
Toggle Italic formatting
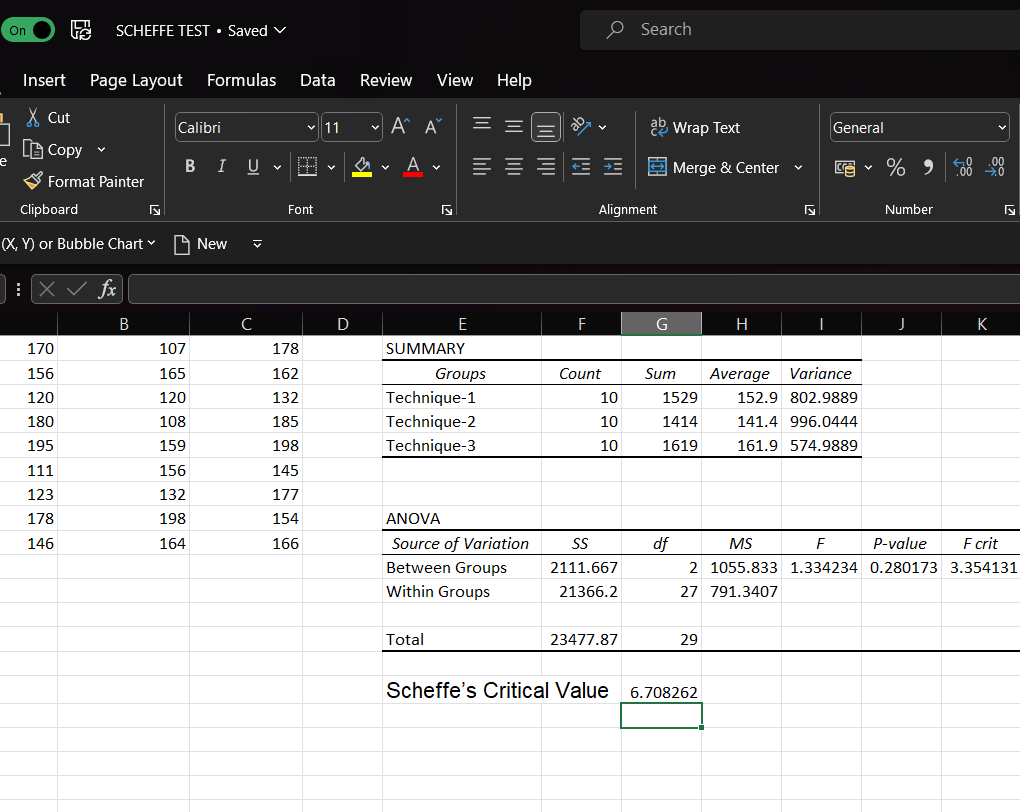pyautogui.click(x=221, y=167)
